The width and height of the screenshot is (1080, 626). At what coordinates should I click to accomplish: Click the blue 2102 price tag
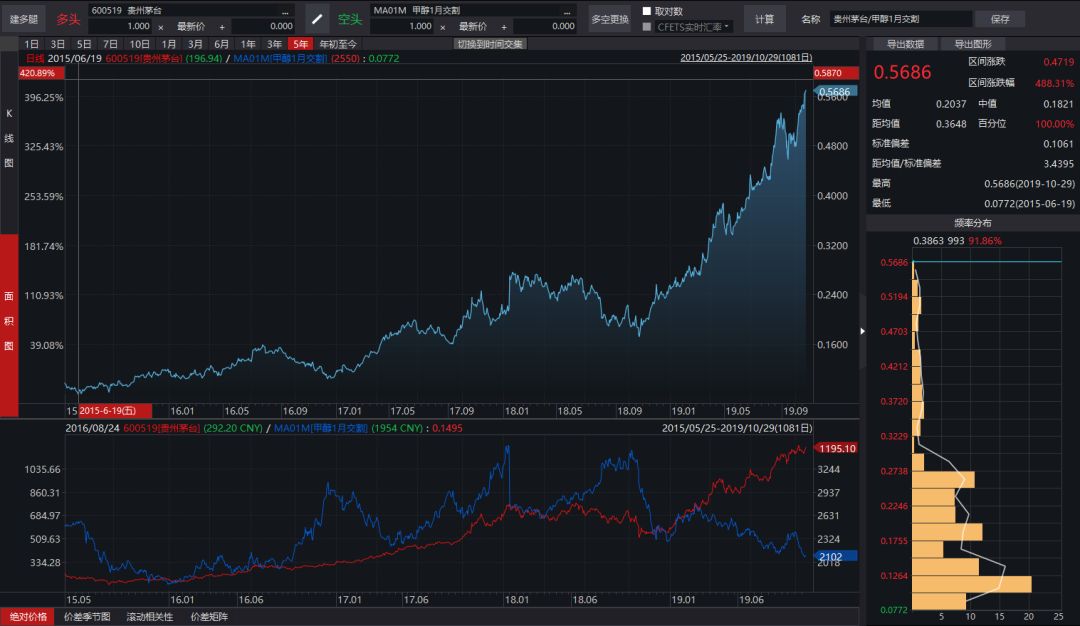835,556
